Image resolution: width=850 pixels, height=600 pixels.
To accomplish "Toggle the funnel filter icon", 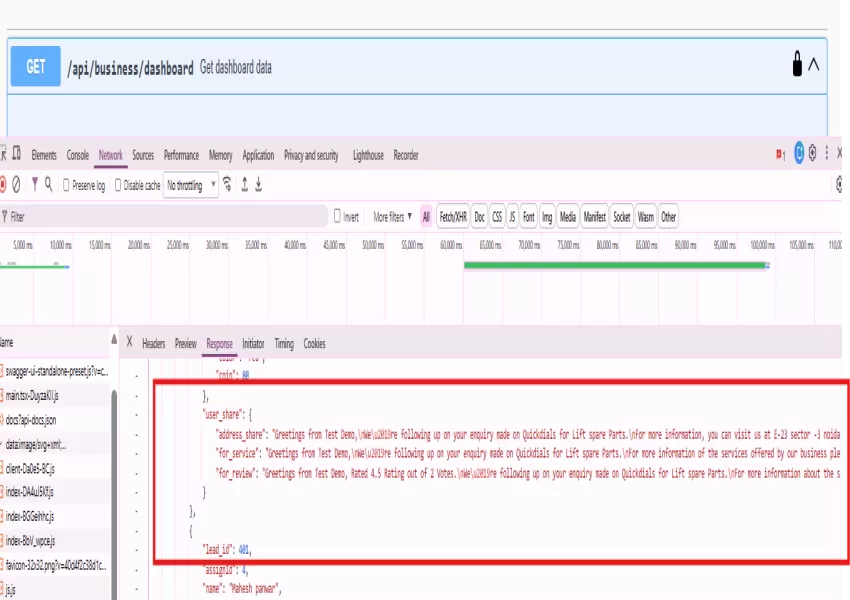I will 35,185.
